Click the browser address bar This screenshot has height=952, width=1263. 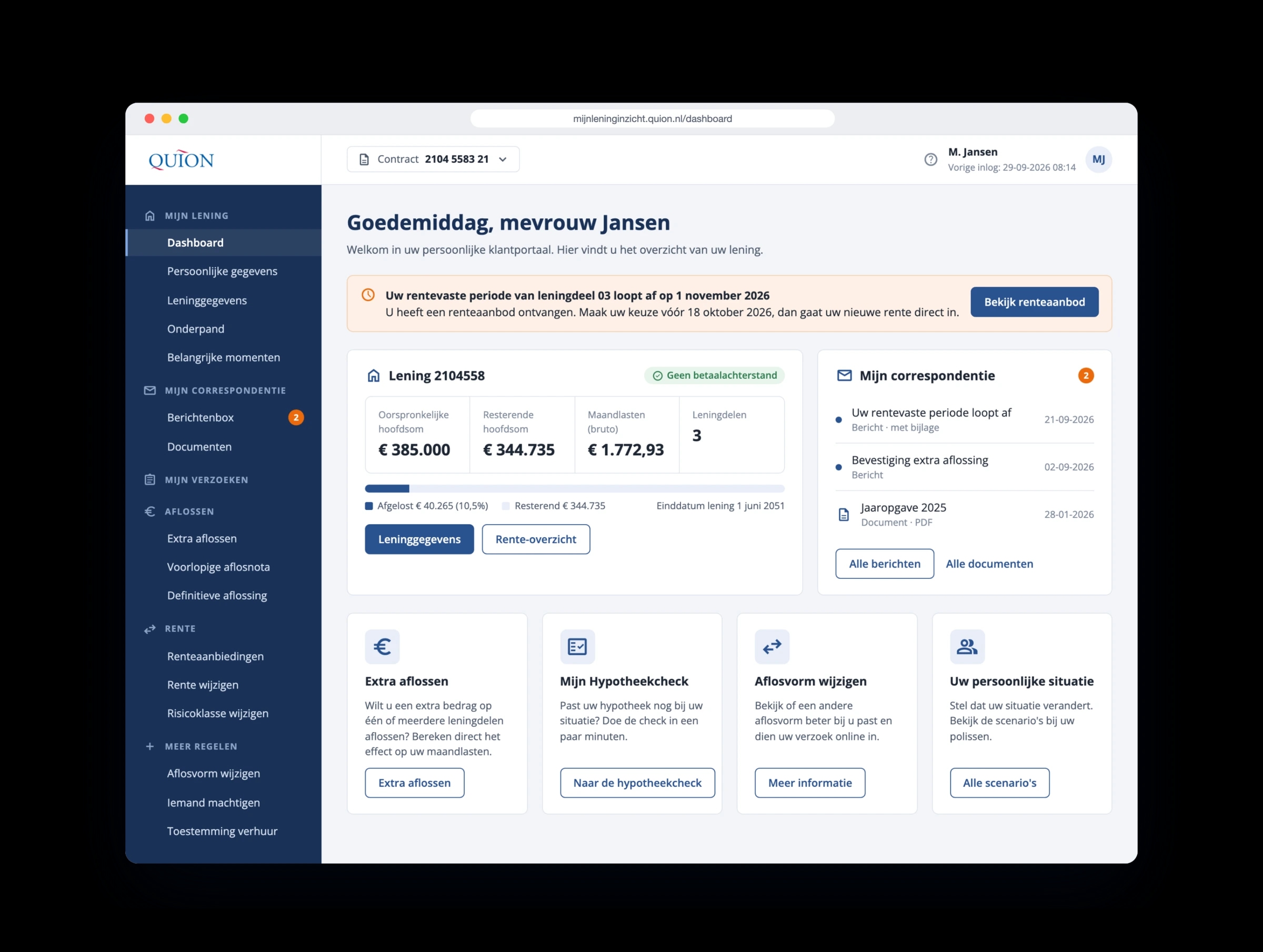point(652,119)
